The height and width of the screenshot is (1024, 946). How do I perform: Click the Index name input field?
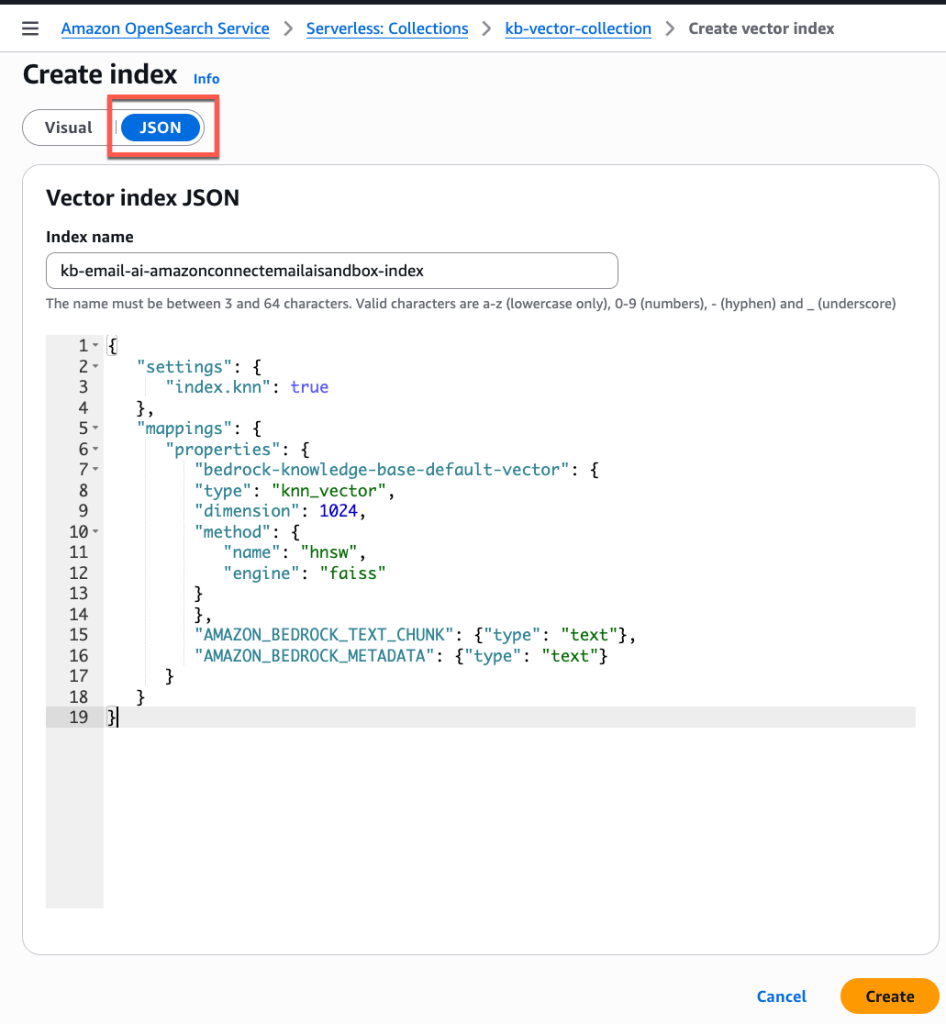331,270
